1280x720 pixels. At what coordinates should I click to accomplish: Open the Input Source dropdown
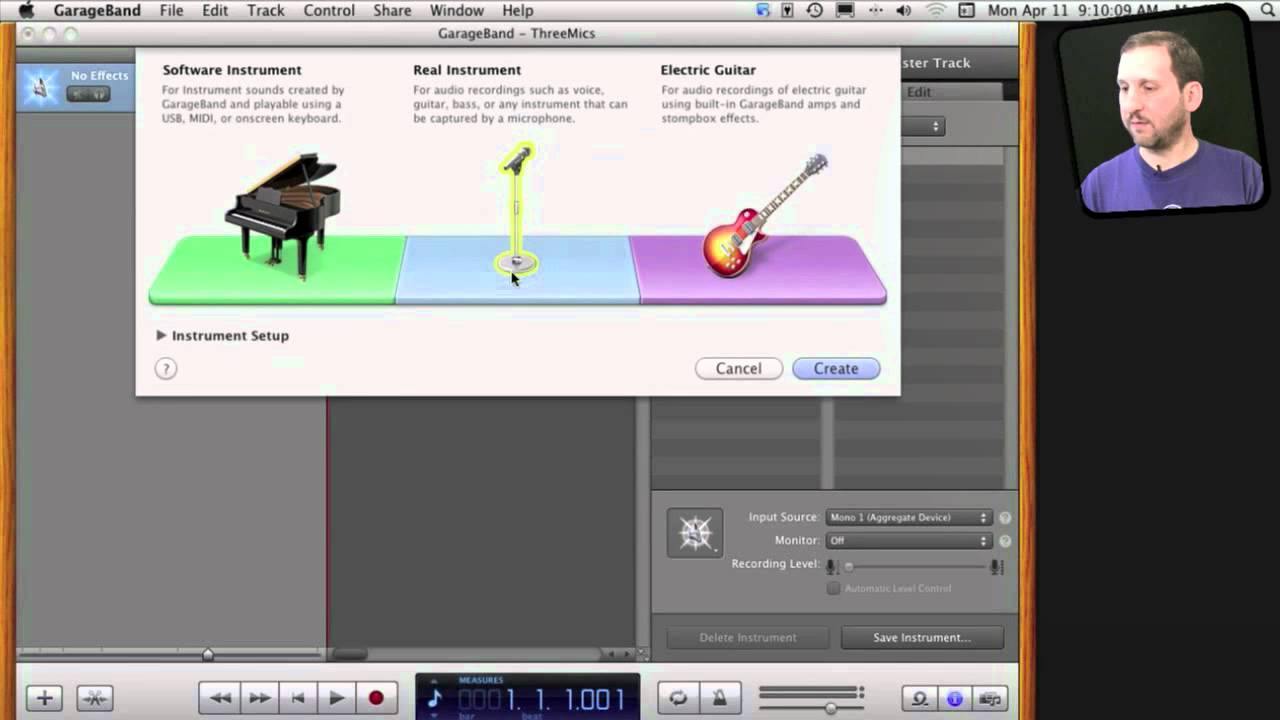coord(908,517)
